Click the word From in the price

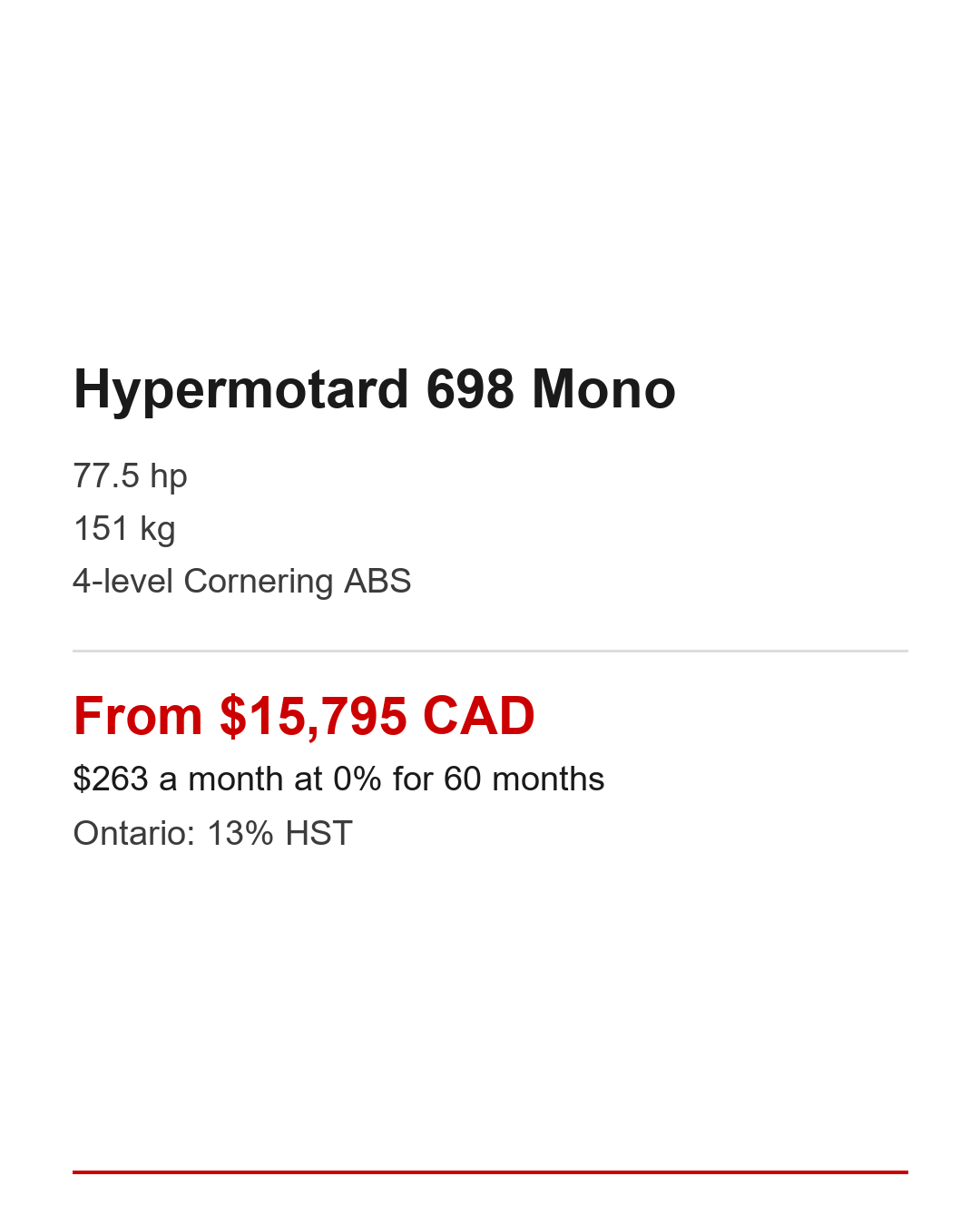(137, 716)
